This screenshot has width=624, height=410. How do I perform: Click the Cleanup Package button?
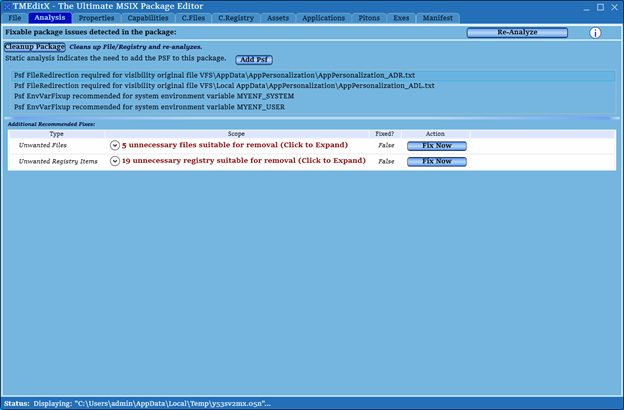point(35,47)
